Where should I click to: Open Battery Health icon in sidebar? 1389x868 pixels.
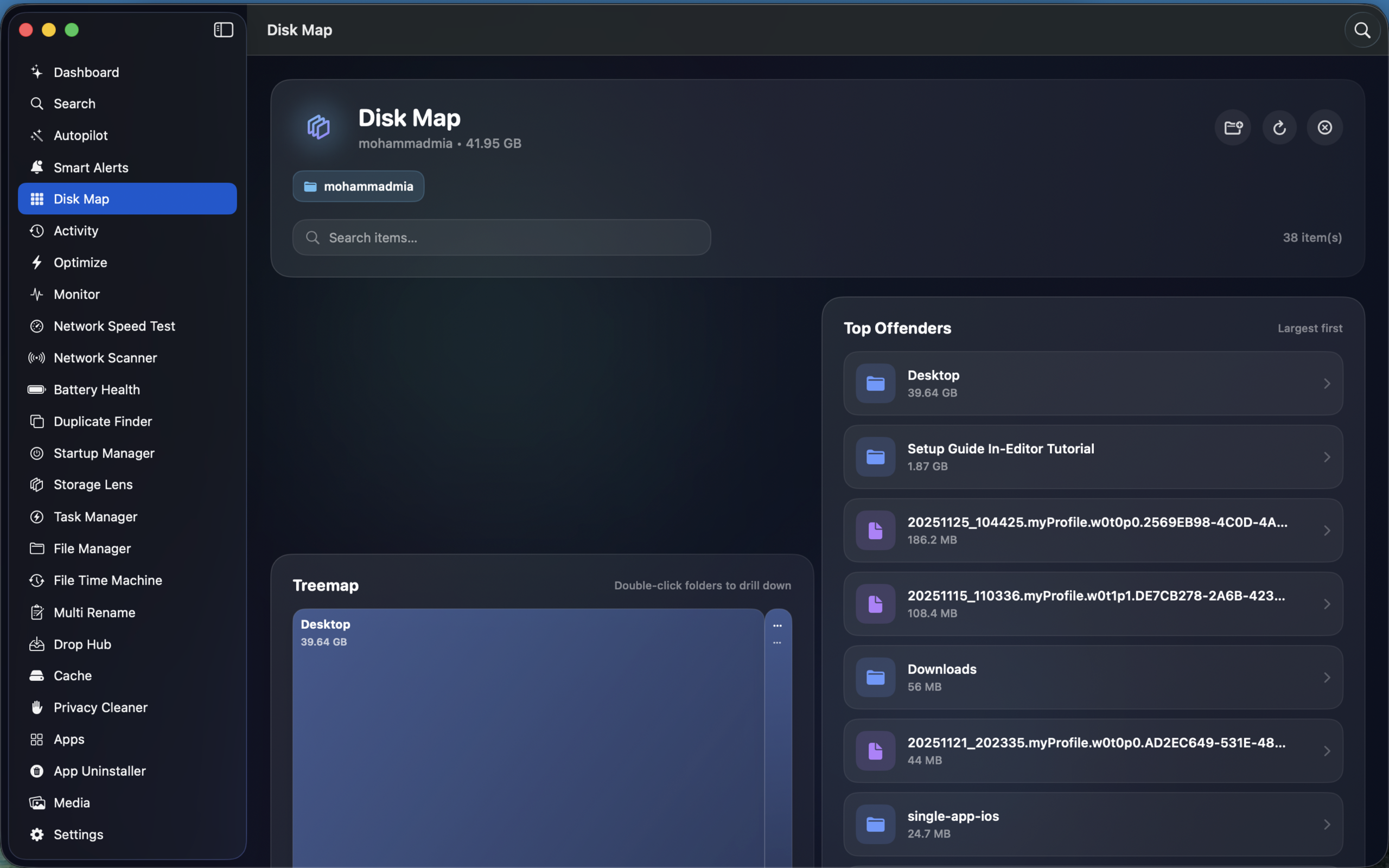pos(37,389)
